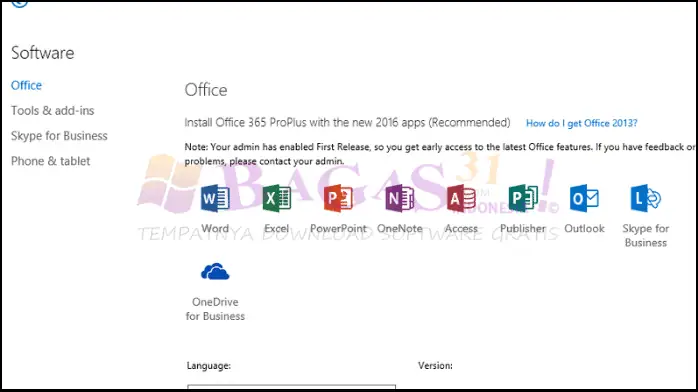698x392 pixels.
Task: Click the 'Software' page heading
Action: 43,53
